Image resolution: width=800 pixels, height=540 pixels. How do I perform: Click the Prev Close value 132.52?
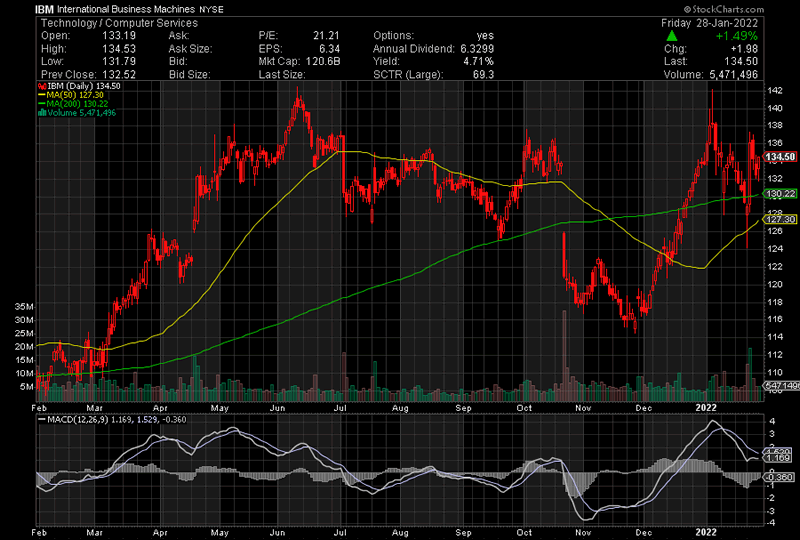[x=118, y=74]
